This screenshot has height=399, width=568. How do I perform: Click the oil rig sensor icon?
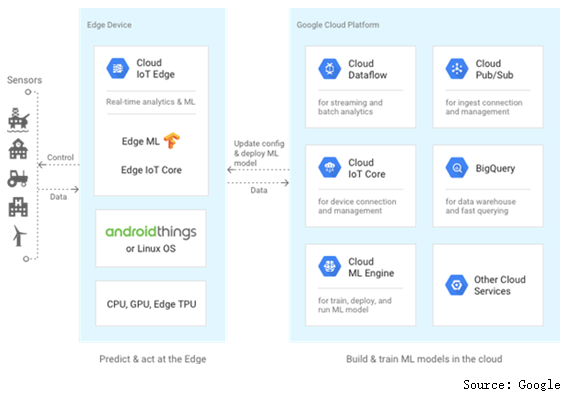[18, 120]
